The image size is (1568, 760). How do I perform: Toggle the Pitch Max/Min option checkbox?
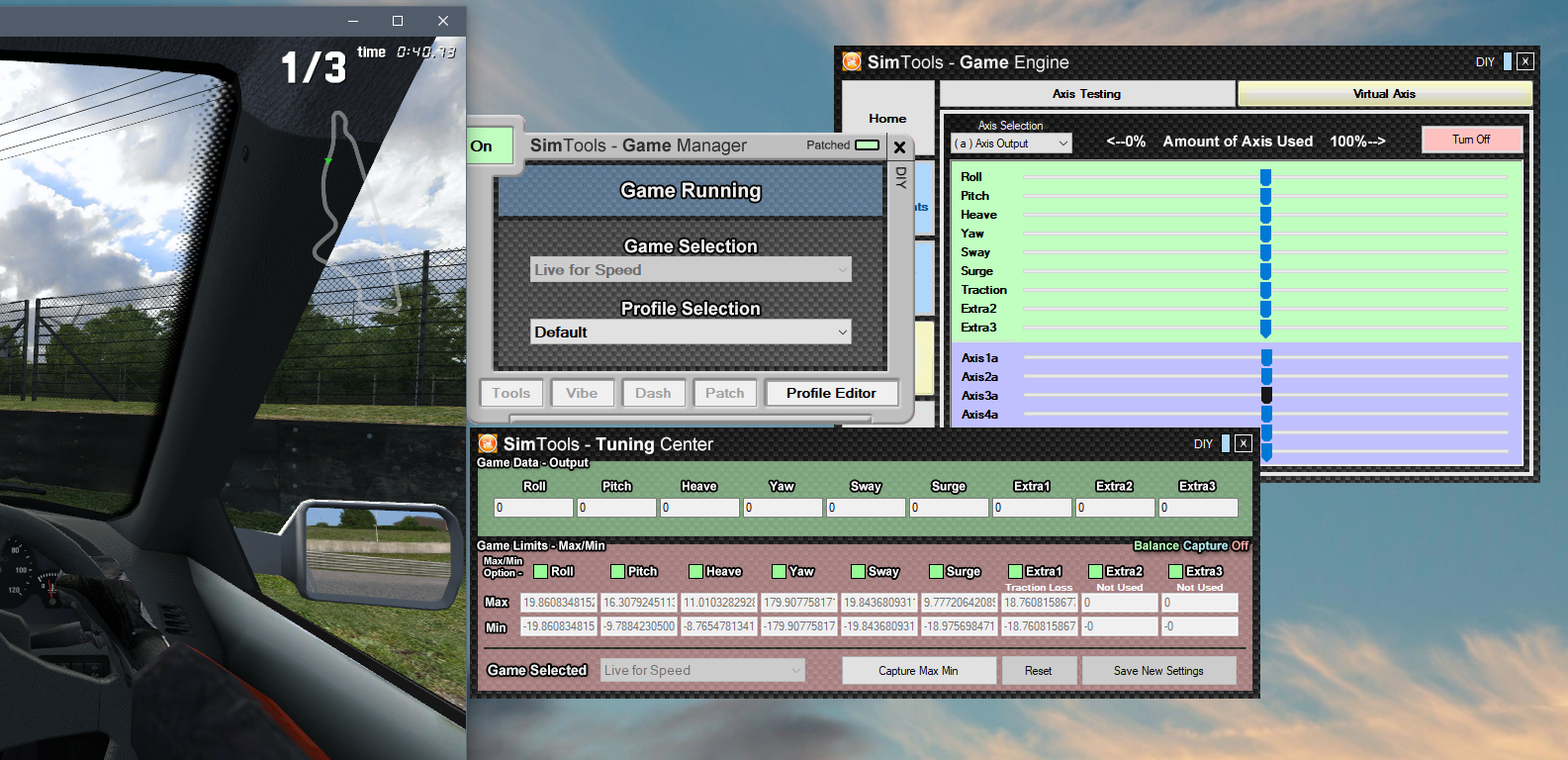click(617, 571)
